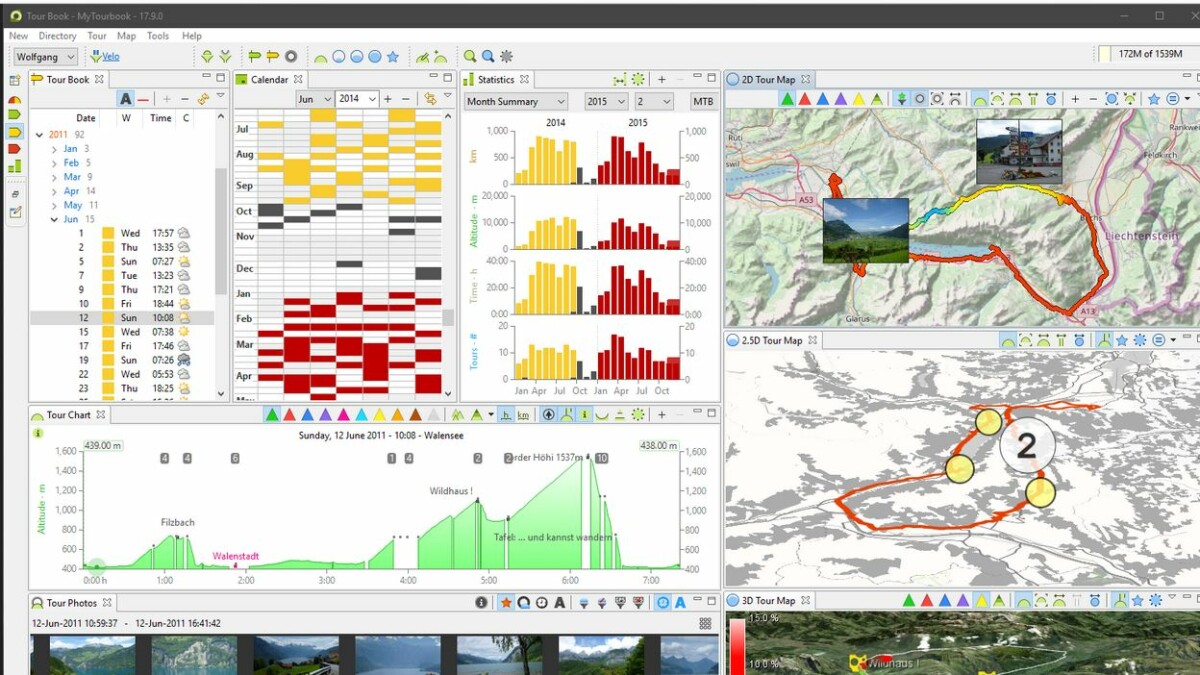Viewport: 1200px width, 675px height.
Task: Zoom in the 2D Tour Map with plus
Action: click(x=1075, y=99)
